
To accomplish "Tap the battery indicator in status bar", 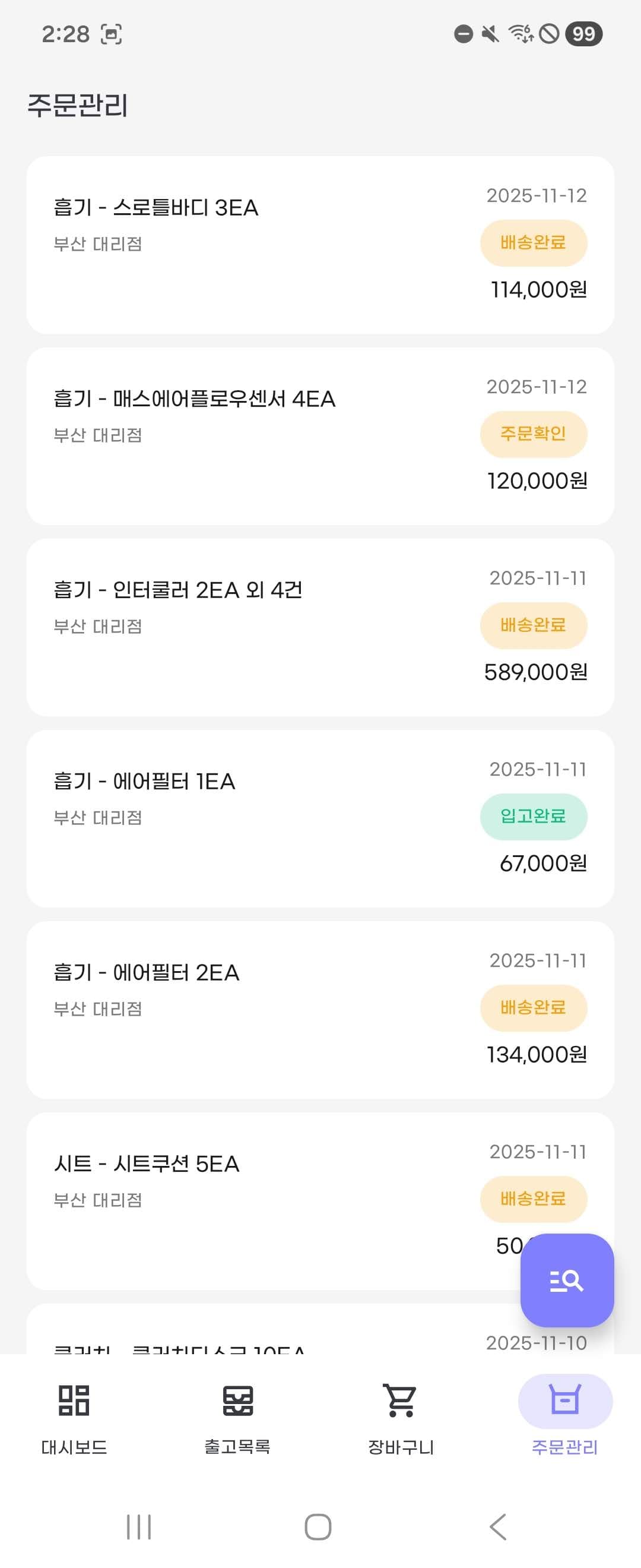I will coord(583,34).
